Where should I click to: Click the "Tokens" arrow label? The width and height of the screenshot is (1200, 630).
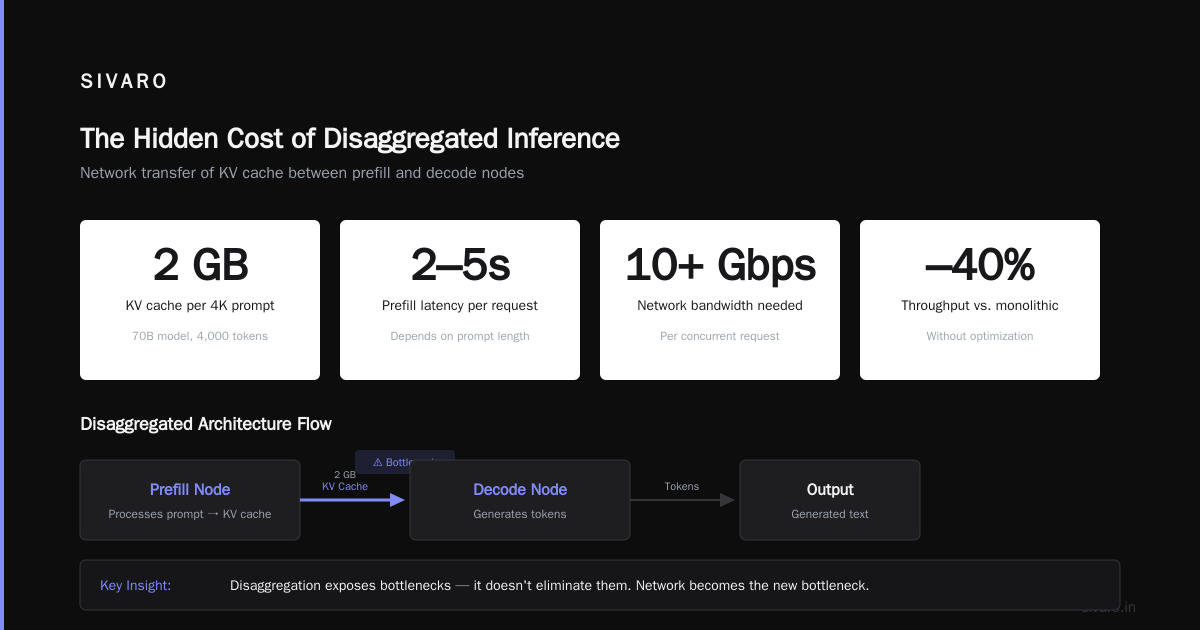tap(682, 487)
